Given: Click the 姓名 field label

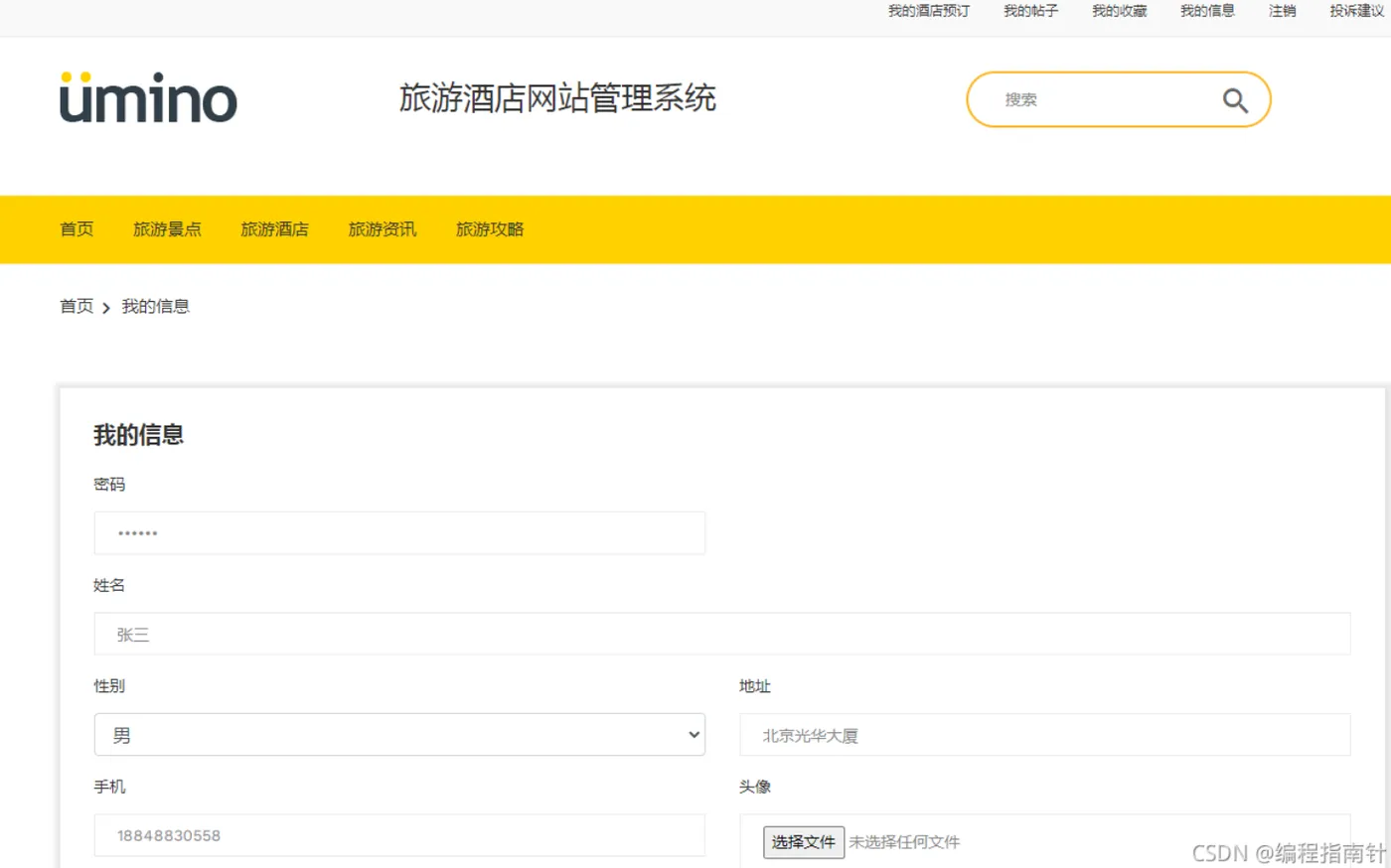Looking at the screenshot, I should [109, 585].
